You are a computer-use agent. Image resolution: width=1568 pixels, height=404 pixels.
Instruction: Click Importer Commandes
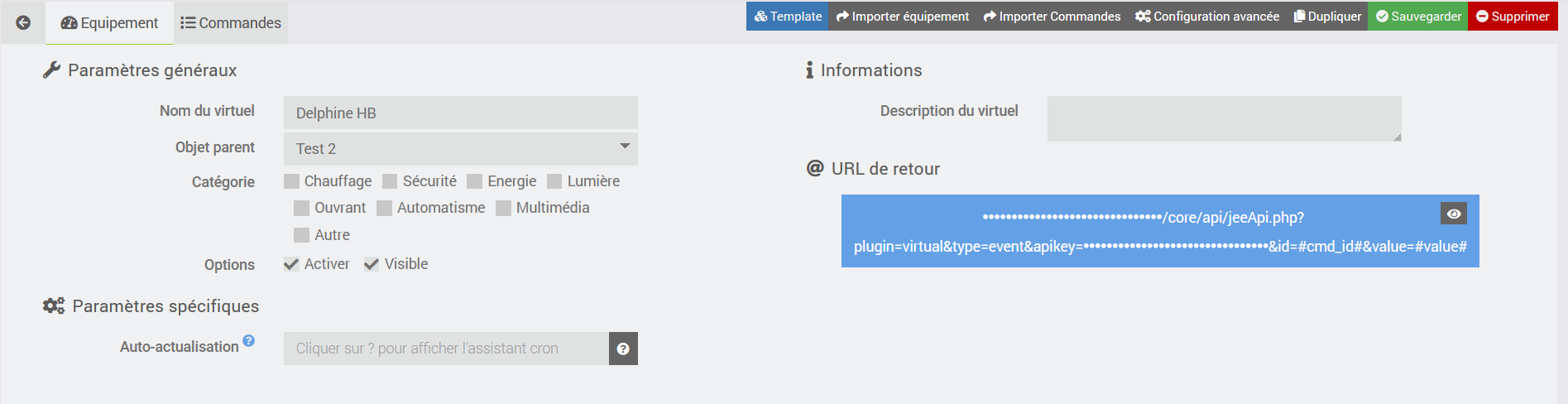pos(1052,17)
